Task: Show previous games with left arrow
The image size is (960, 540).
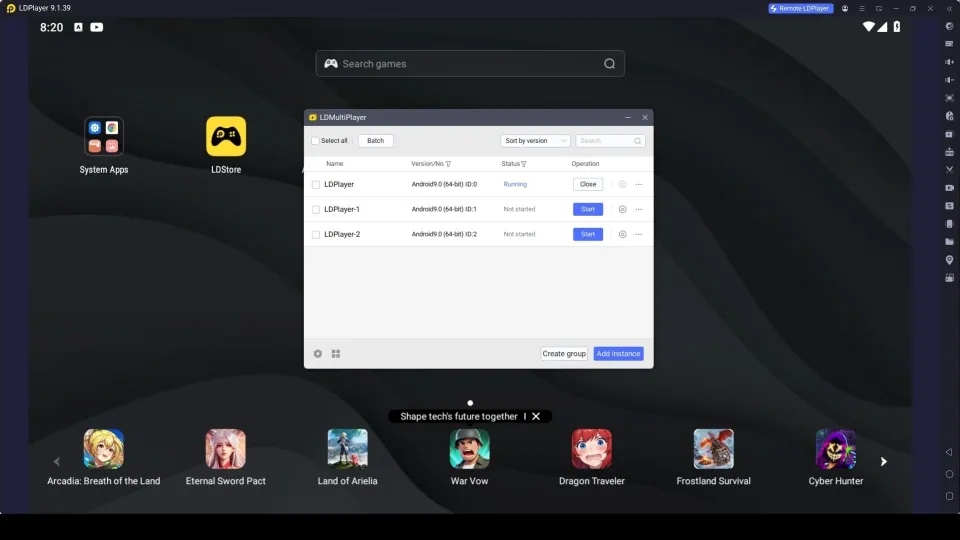Action: [56, 462]
